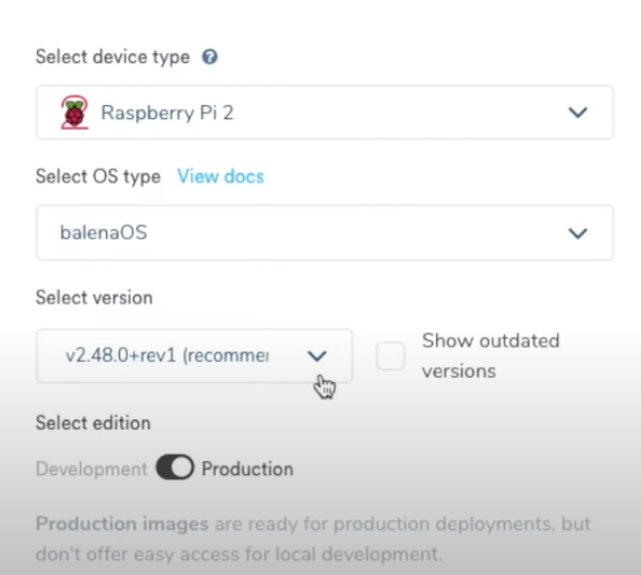
Task: Select the Production edition label
Action: coord(247,469)
